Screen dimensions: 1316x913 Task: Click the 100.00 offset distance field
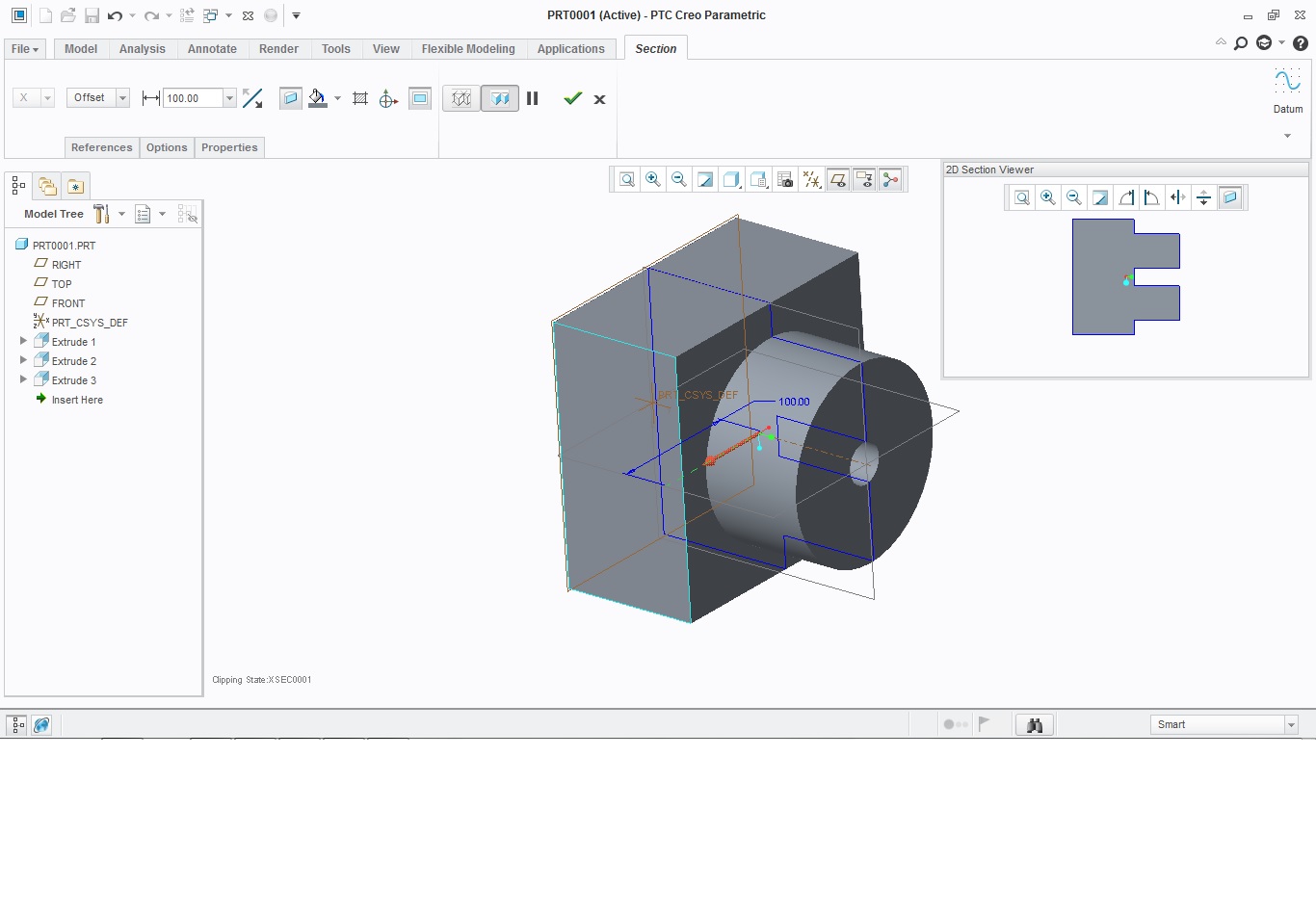[x=194, y=98]
